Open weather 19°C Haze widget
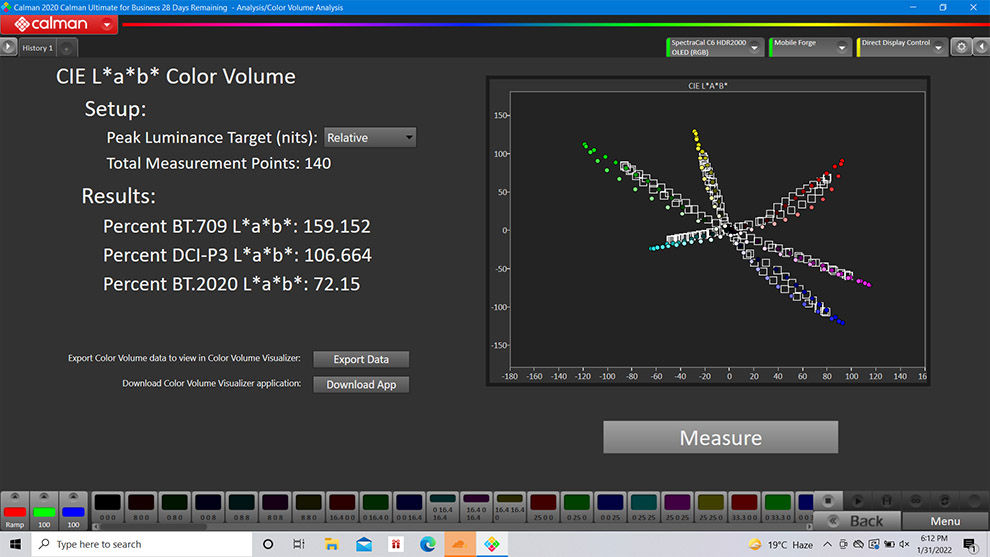Screen dimensions: 990x557 tap(781, 544)
